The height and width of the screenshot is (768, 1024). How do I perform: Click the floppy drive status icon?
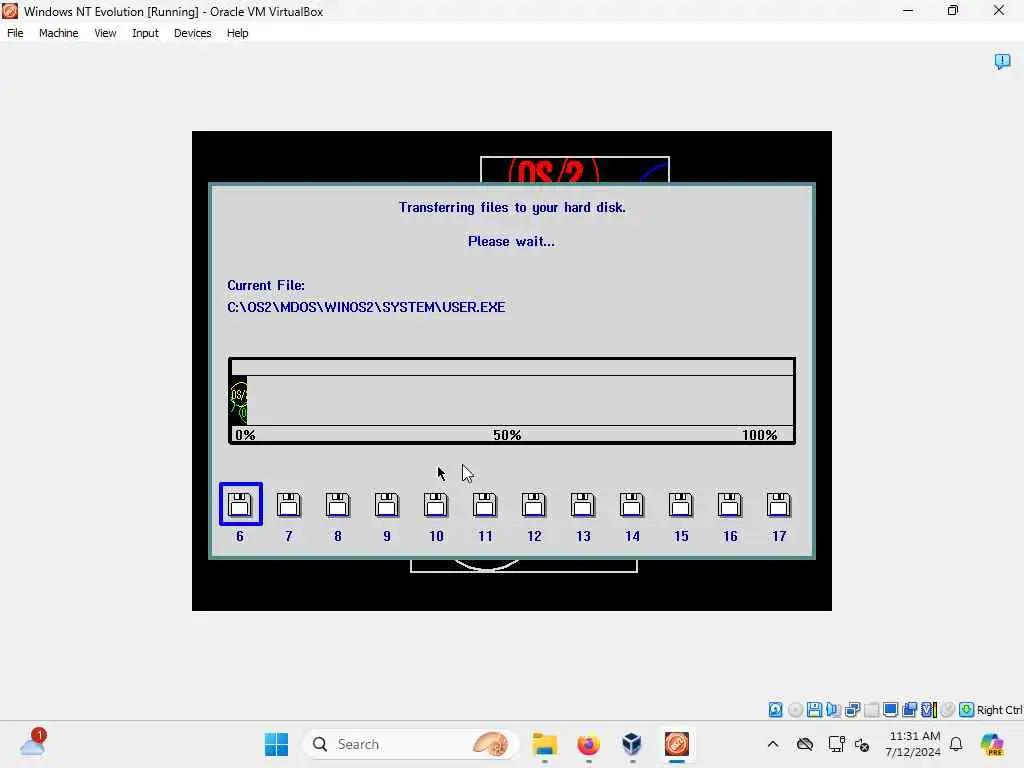(x=814, y=709)
